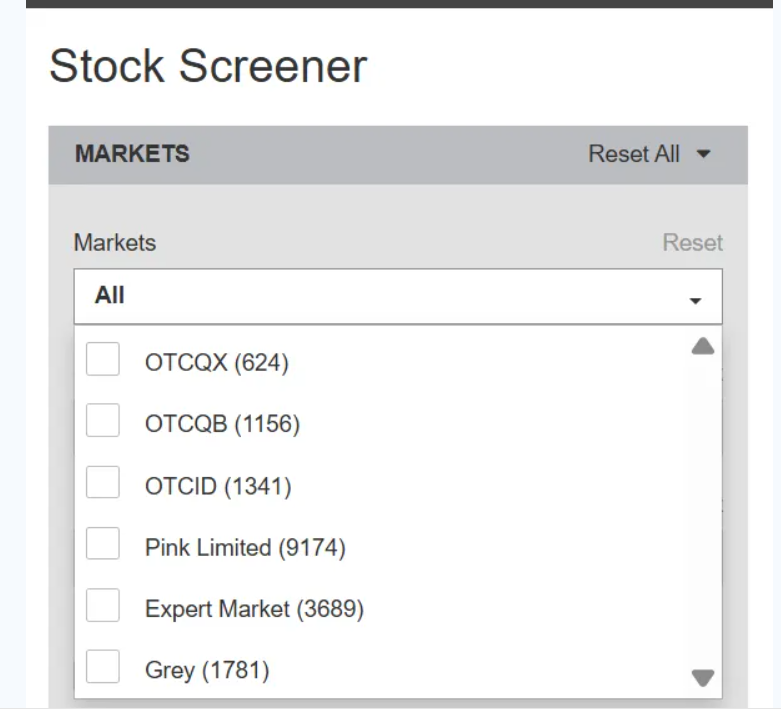This screenshot has height=715, width=781.
Task: Click the 'Grey (1781)' option text
Action: (x=207, y=670)
